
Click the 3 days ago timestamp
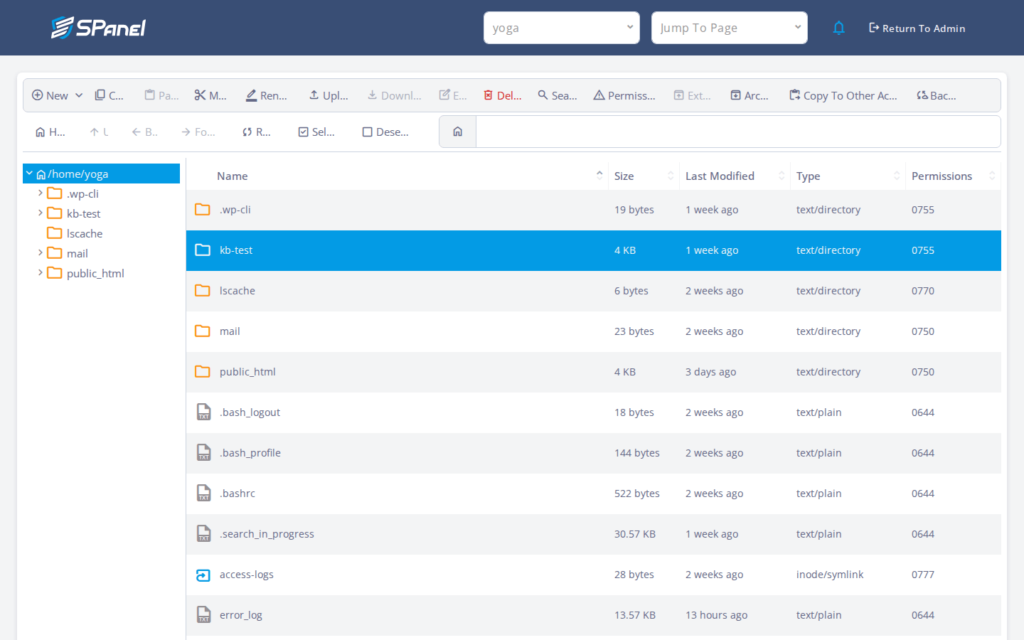tap(711, 372)
